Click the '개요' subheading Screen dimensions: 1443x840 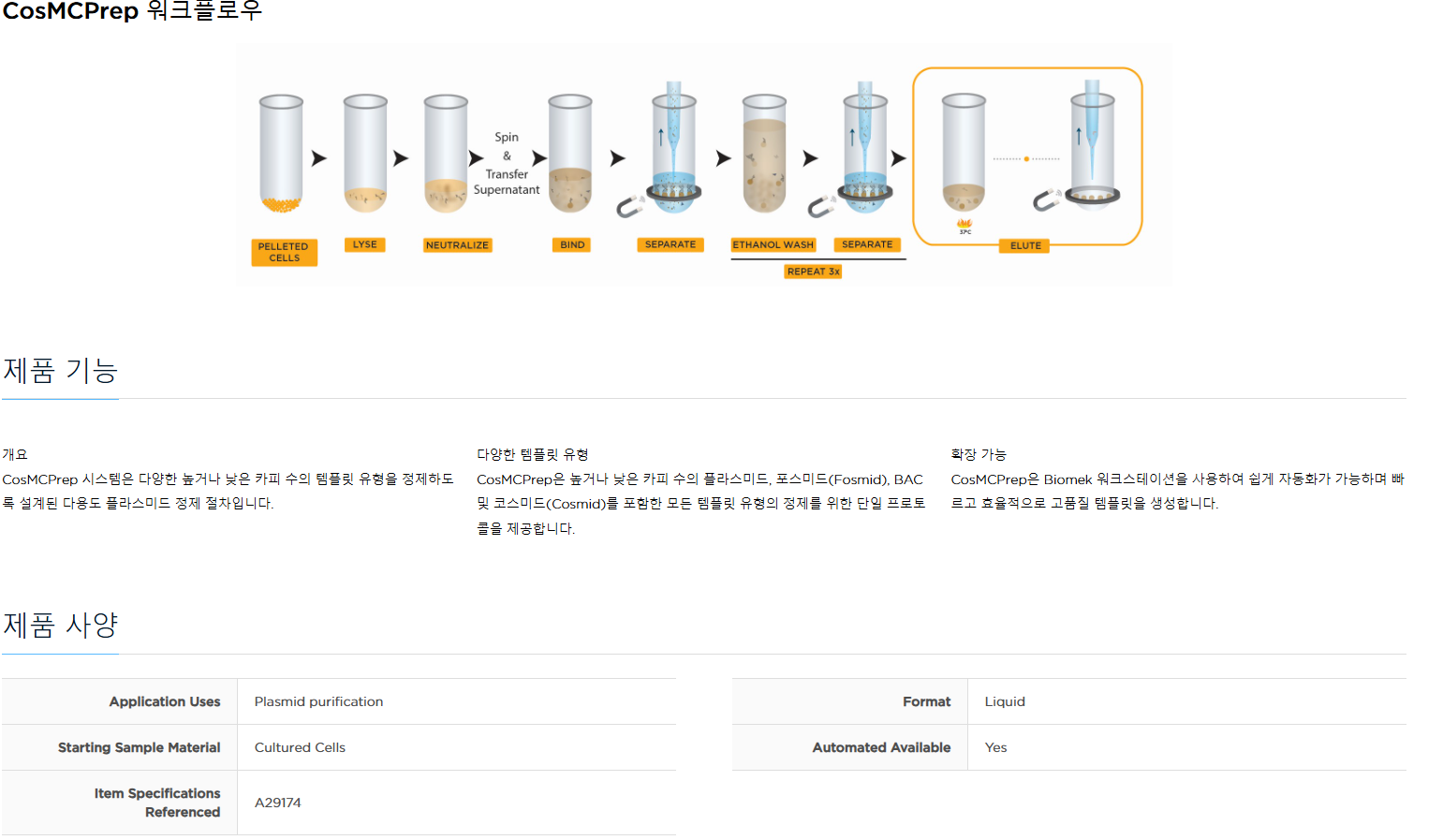[x=15, y=454]
